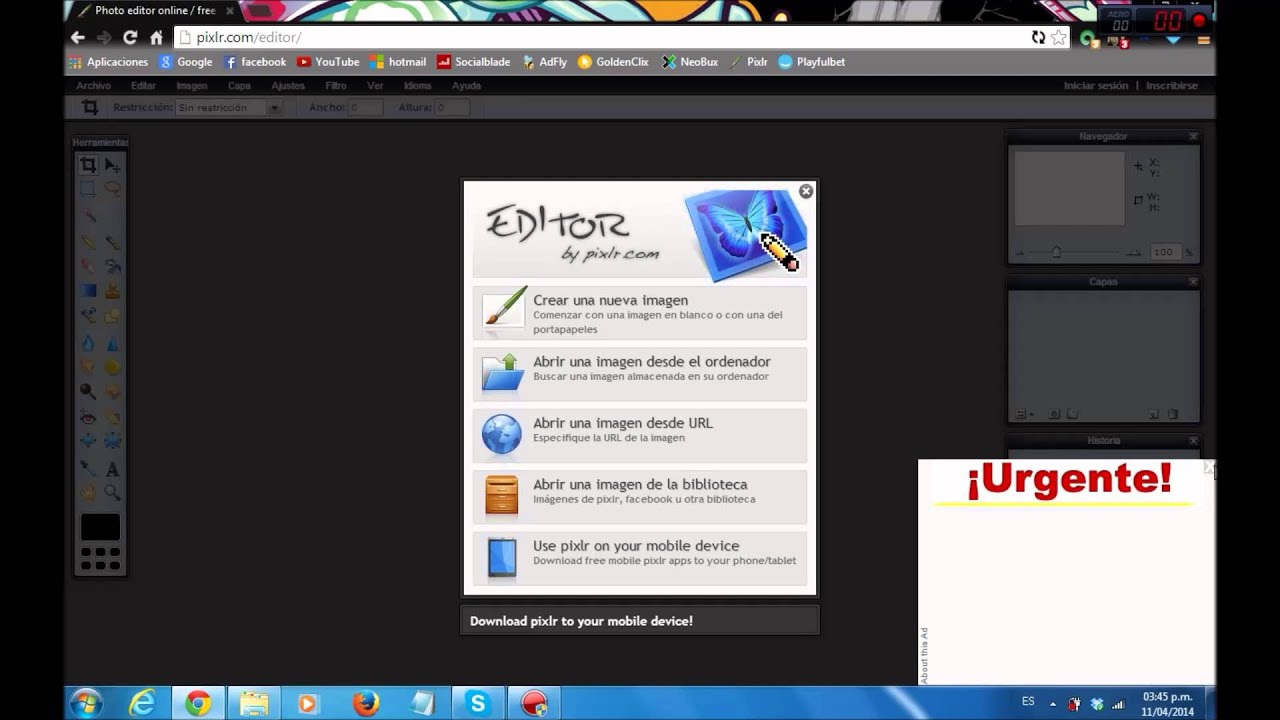1280x720 pixels.
Task: Select the Dodge tool
Action: coord(88,391)
